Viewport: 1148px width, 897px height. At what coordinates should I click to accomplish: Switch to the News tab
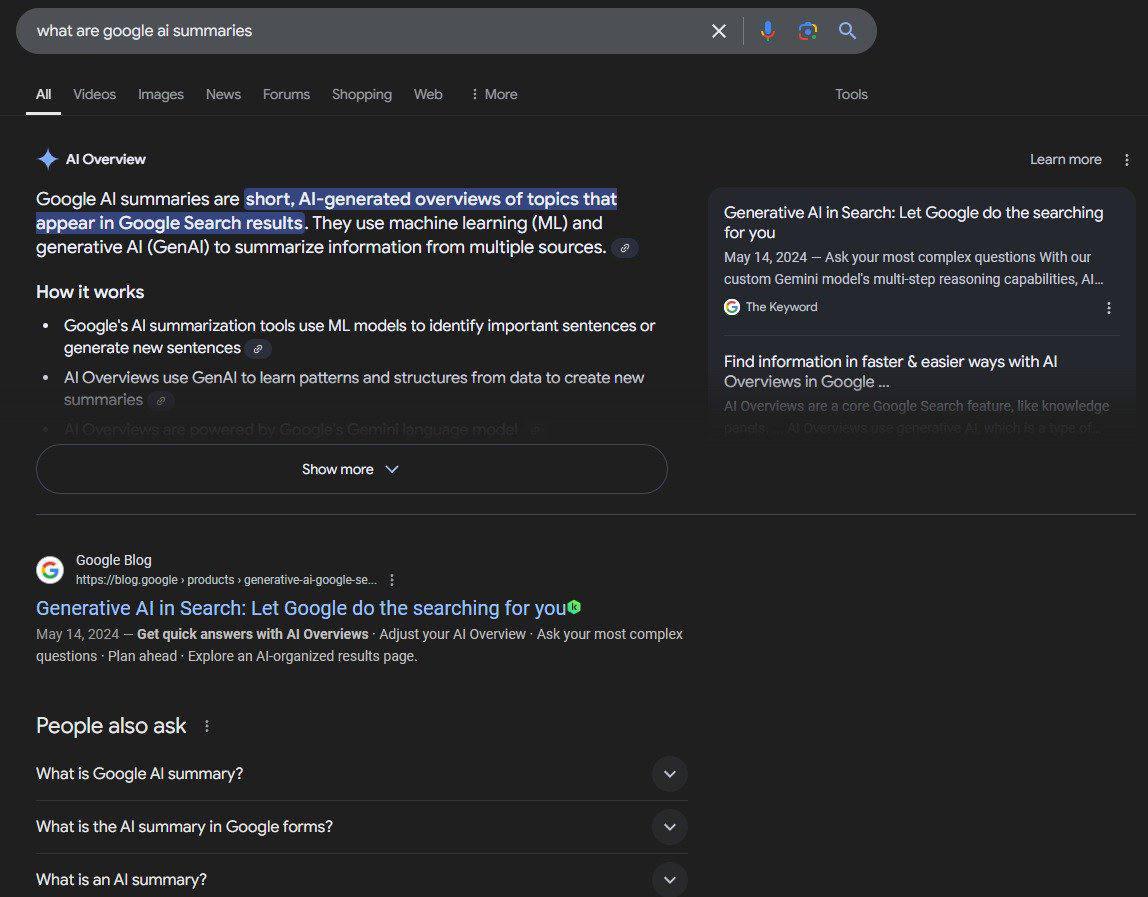click(x=223, y=94)
